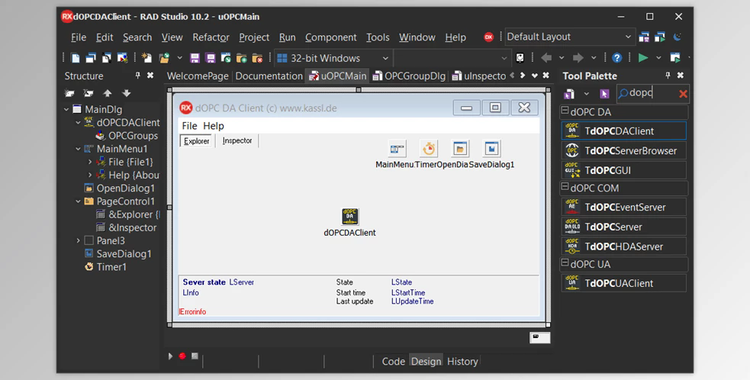Select Timer1 in Structure tree

click(x=111, y=267)
